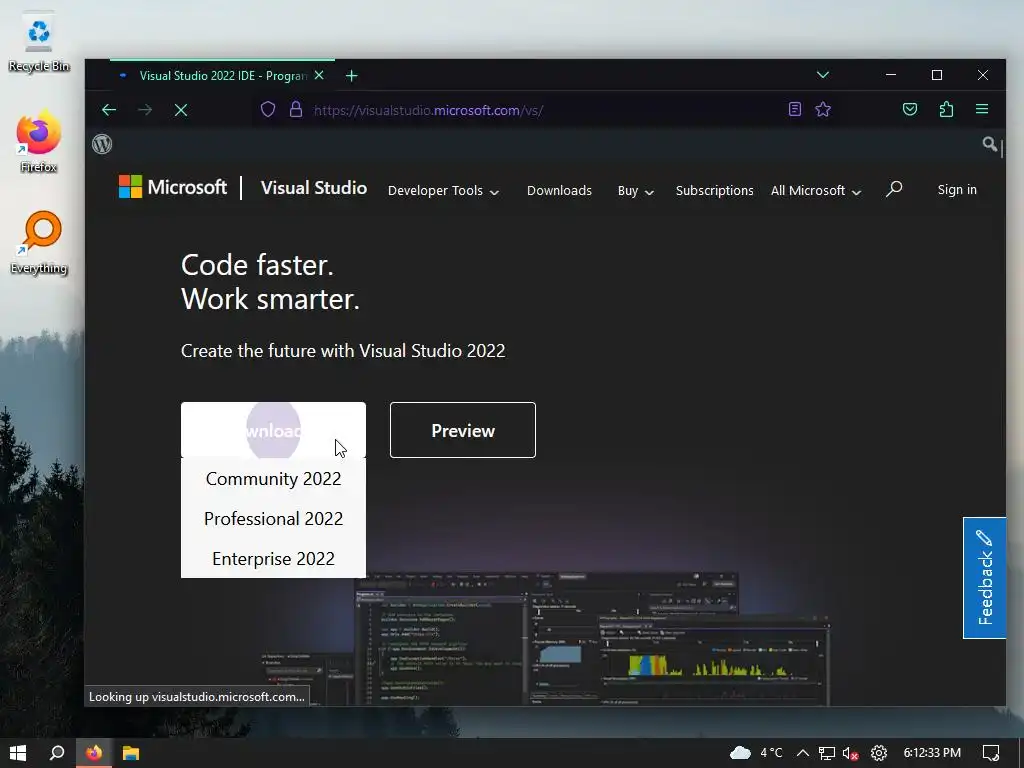Go back using the browser back arrow
This screenshot has width=1024, height=768.
[109, 110]
